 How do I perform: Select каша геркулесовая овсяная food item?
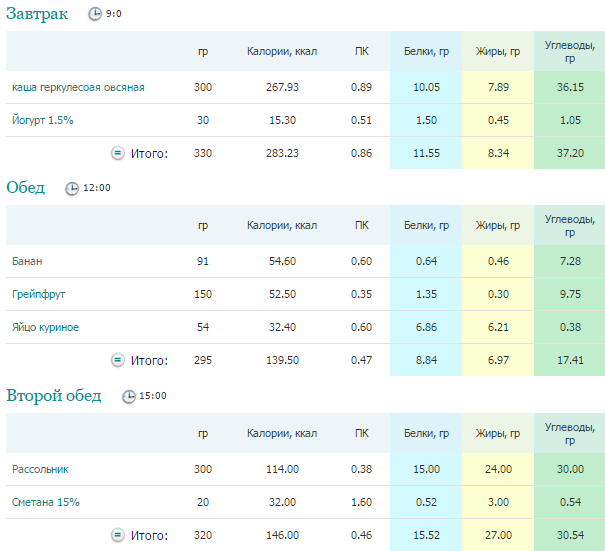pos(78,87)
